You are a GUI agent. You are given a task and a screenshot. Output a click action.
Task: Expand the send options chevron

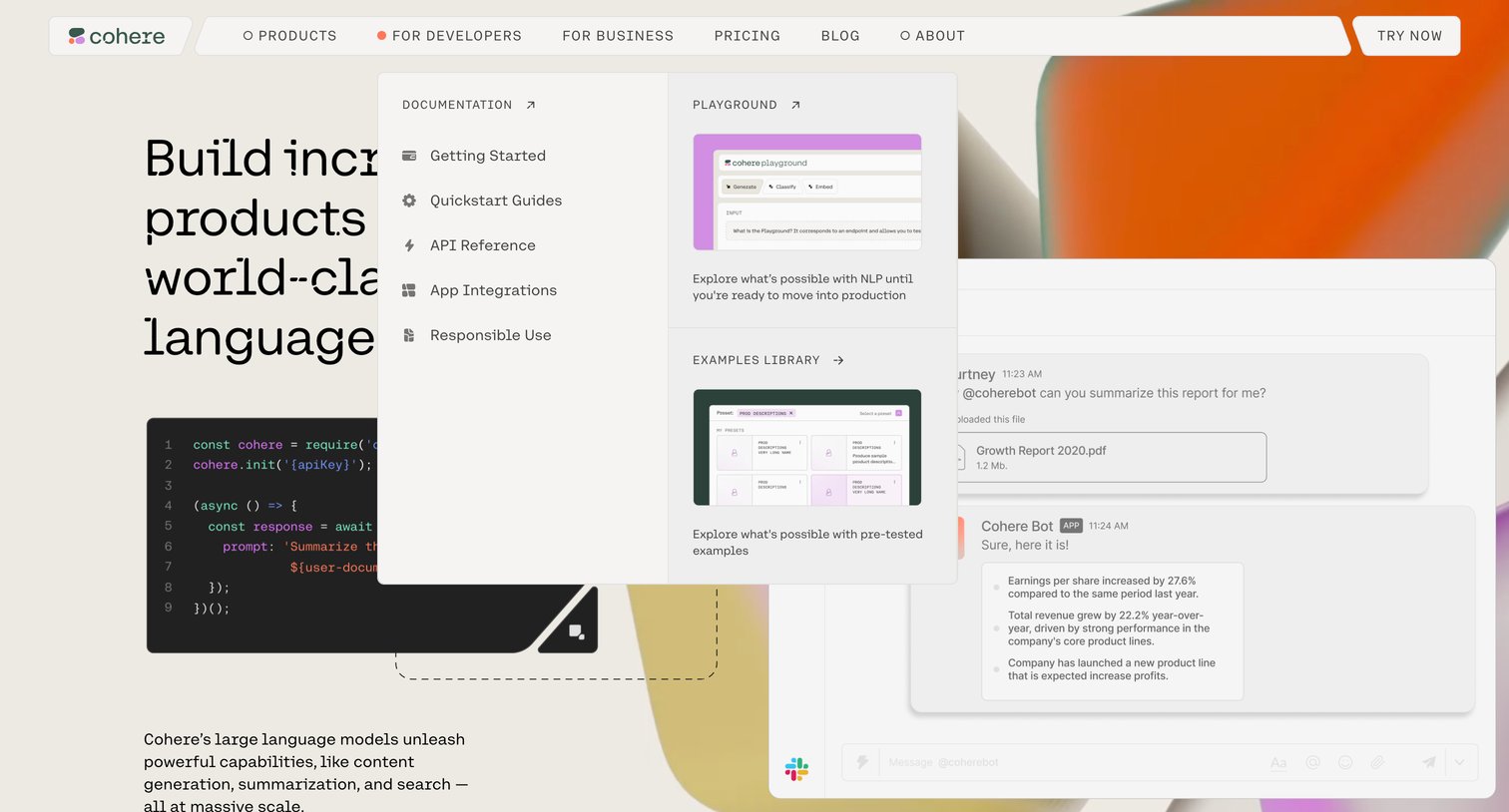[1459, 762]
